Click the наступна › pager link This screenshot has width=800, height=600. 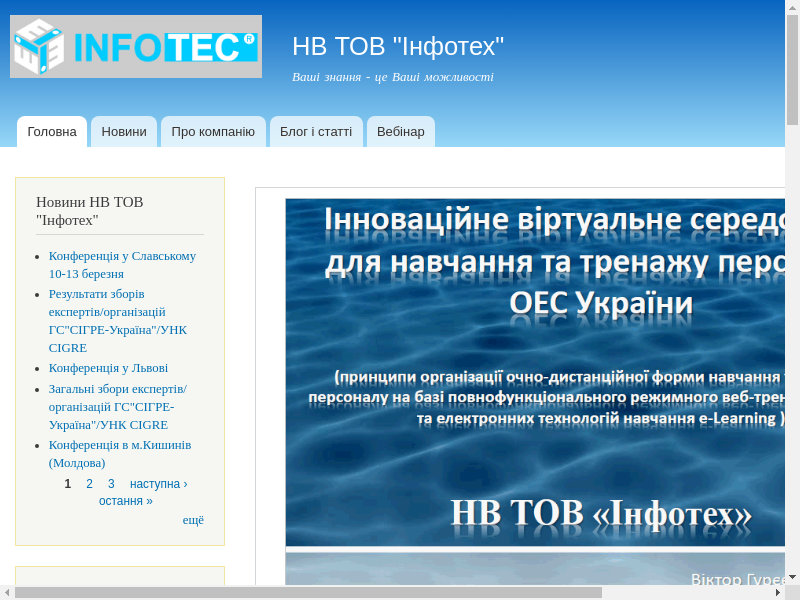coord(158,484)
